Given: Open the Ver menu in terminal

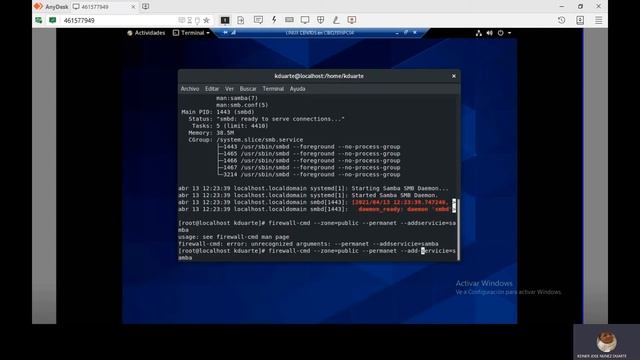Looking at the screenshot, I should (229, 89).
